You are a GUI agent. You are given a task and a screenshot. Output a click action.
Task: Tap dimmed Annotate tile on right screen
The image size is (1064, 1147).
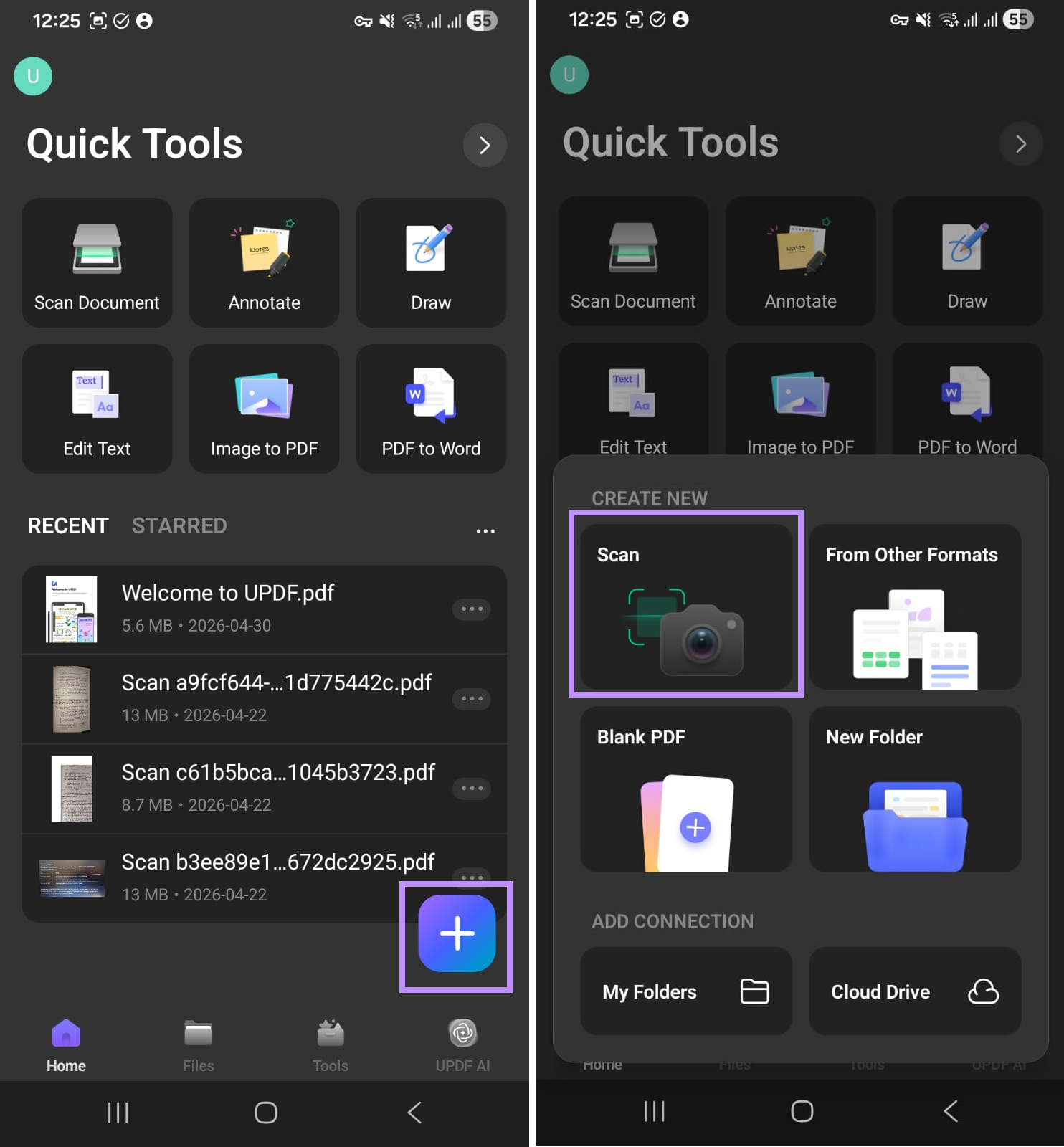(x=800, y=261)
